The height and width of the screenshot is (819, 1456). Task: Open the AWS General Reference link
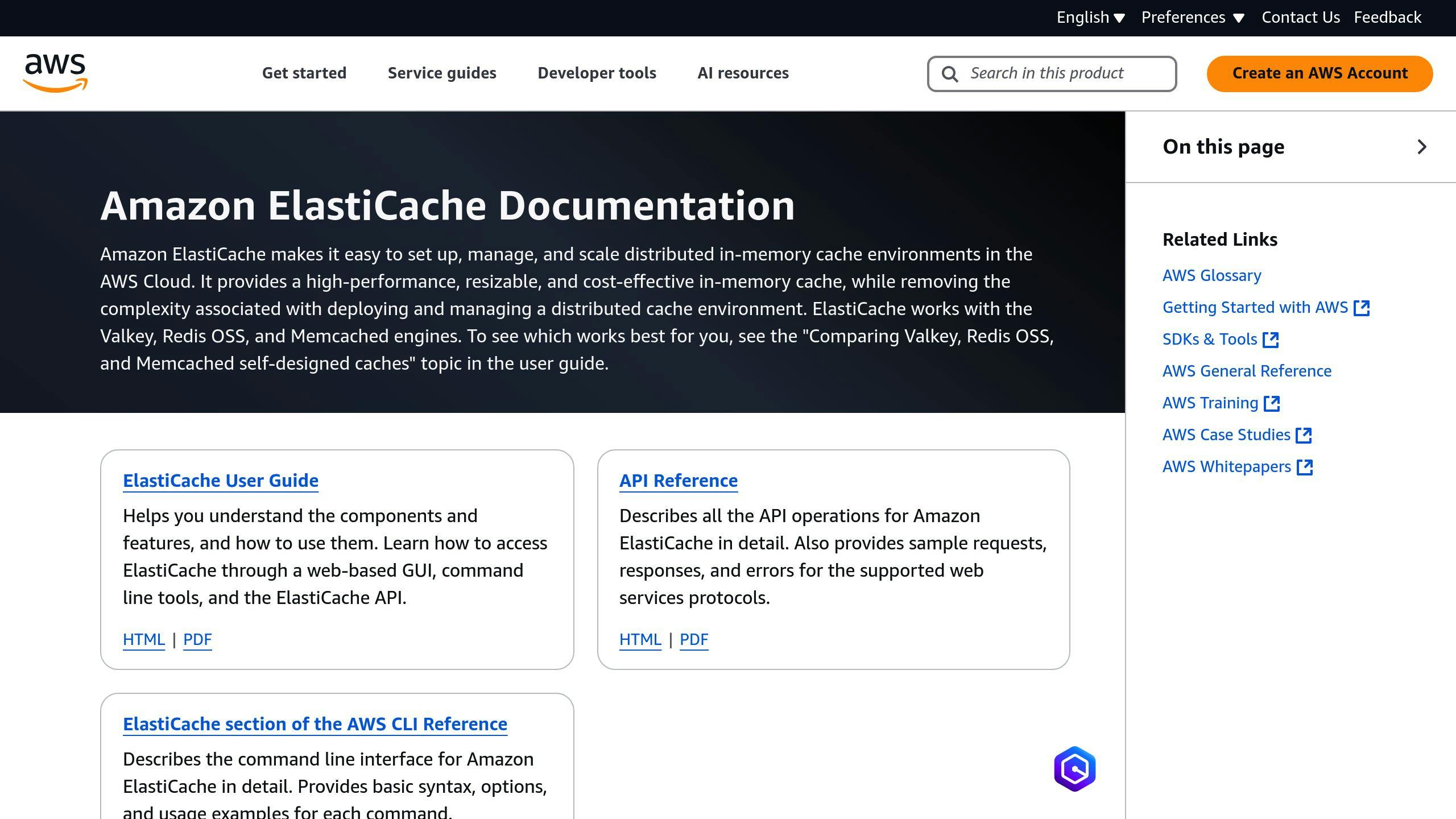[x=1247, y=371]
